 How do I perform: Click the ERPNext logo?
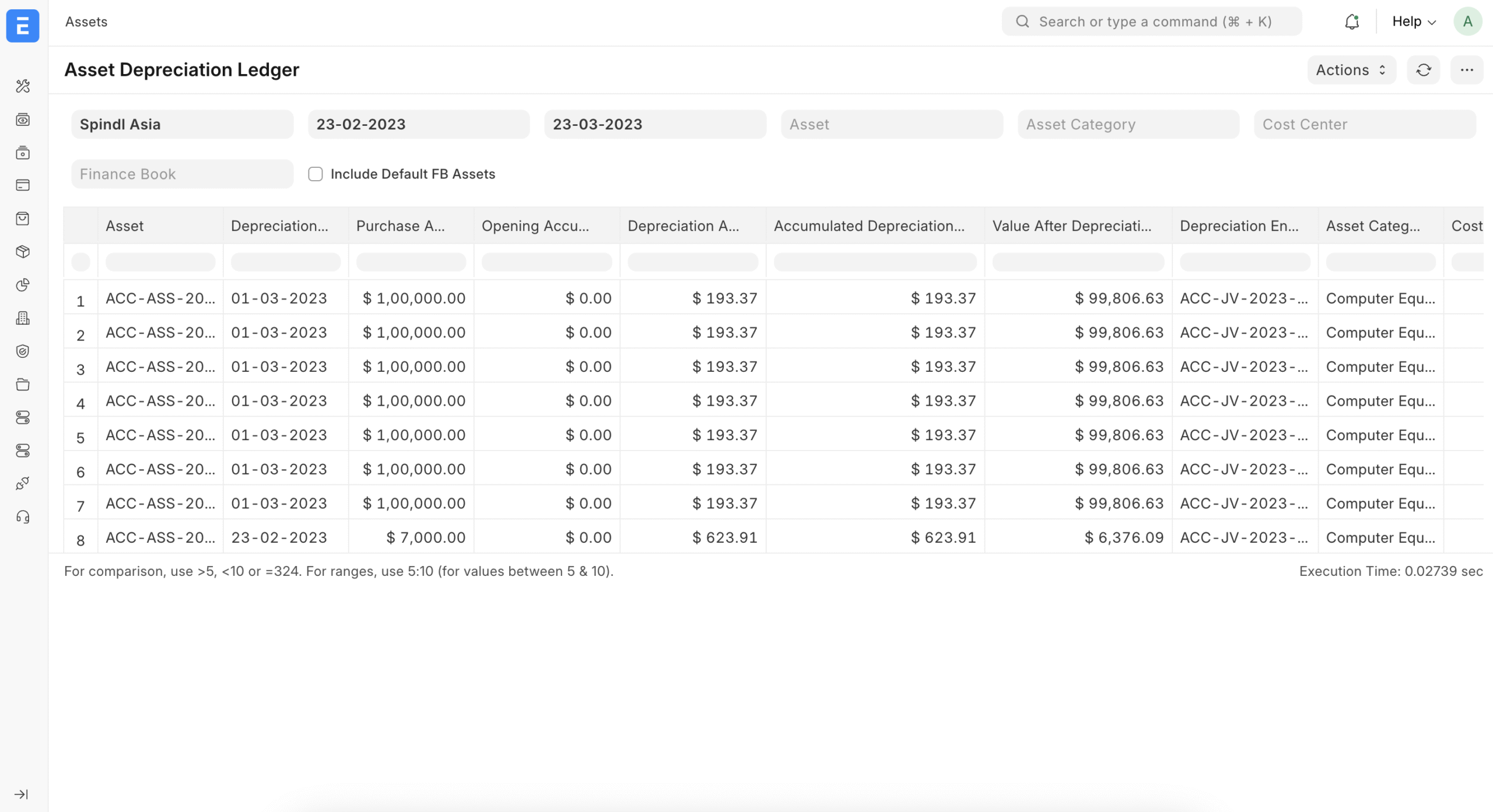click(23, 26)
